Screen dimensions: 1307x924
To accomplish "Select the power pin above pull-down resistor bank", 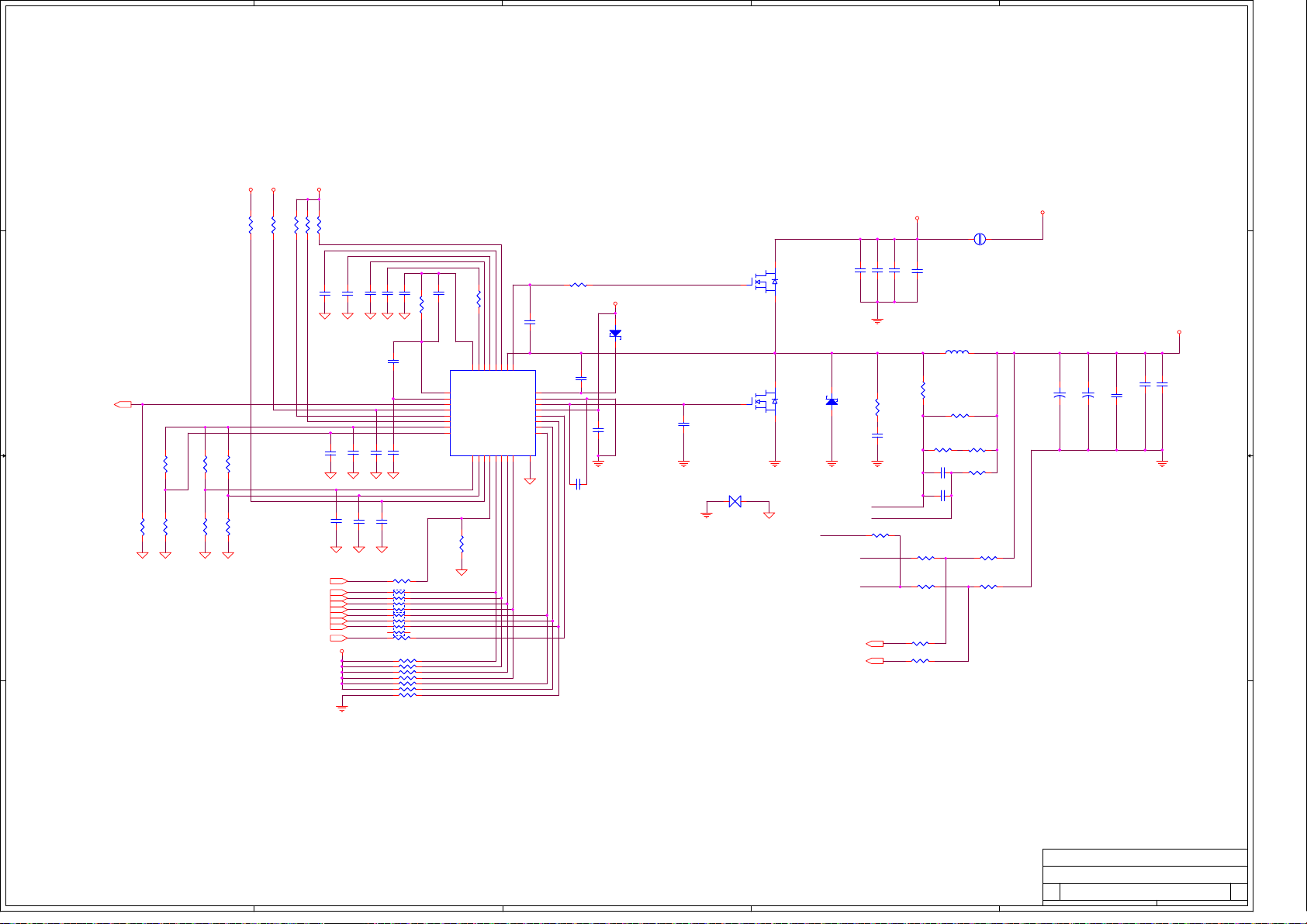I will (x=342, y=652).
